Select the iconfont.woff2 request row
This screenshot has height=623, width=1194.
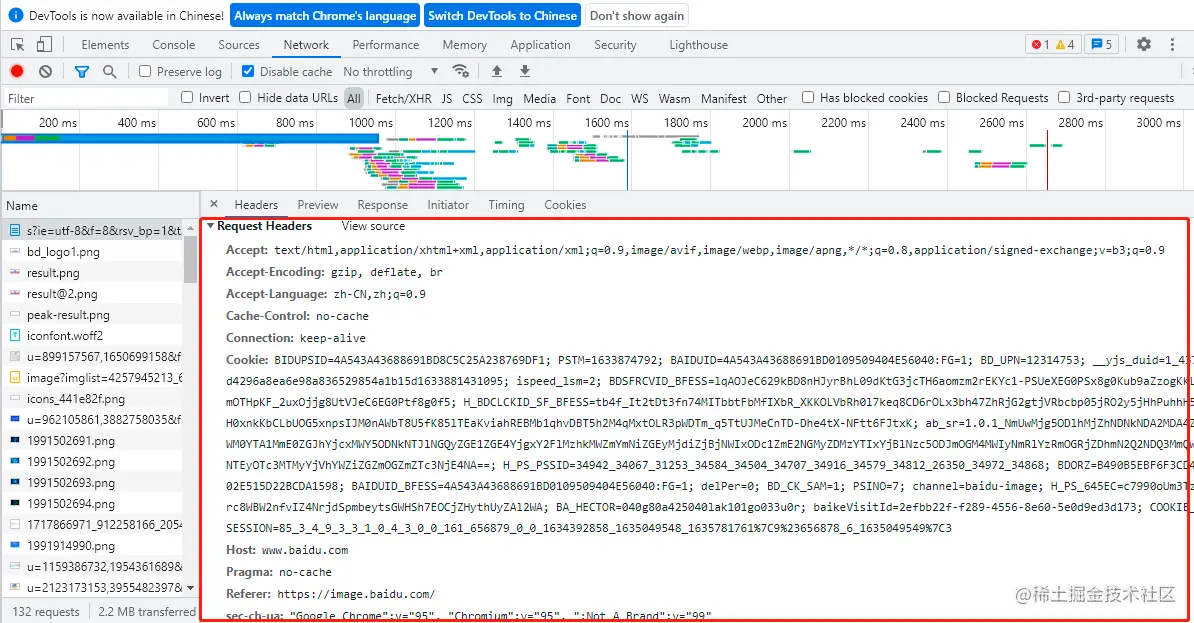coord(92,335)
